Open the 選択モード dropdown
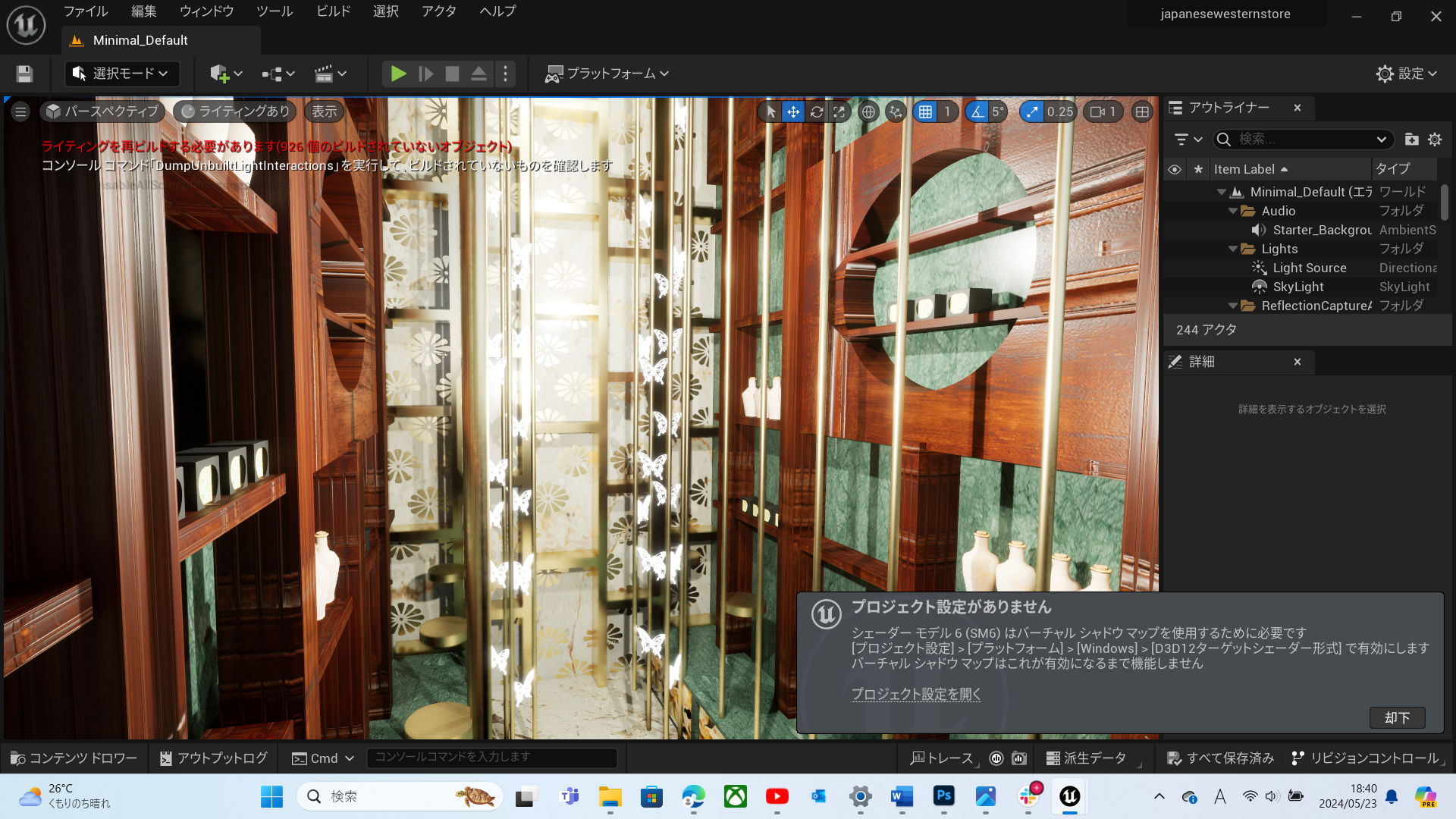The height and width of the screenshot is (819, 1456). click(x=122, y=74)
